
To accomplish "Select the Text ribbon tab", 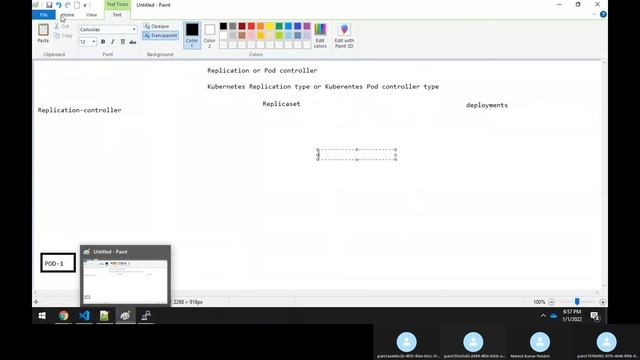I will (117, 15).
